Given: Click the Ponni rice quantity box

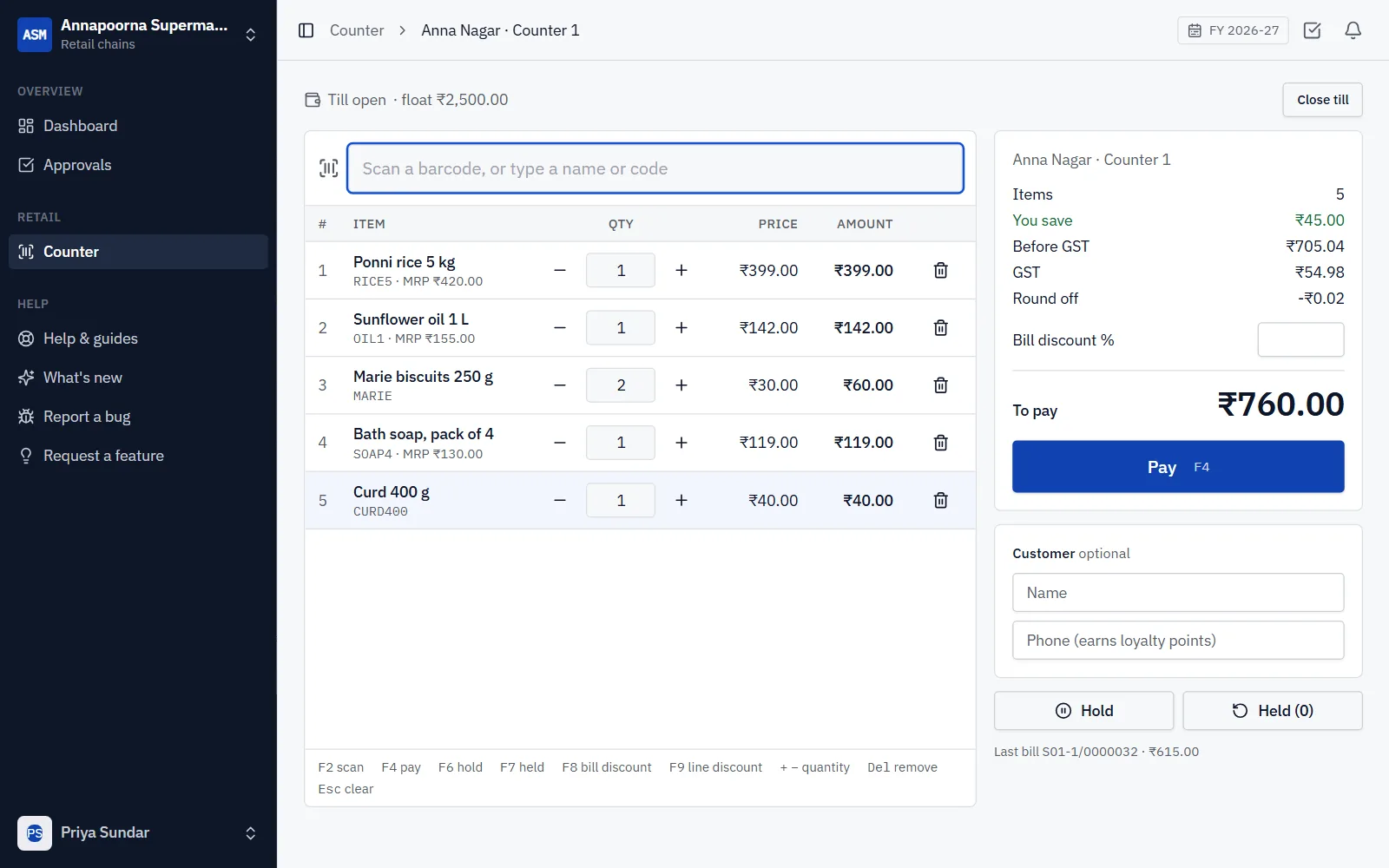Looking at the screenshot, I should pos(621,271).
